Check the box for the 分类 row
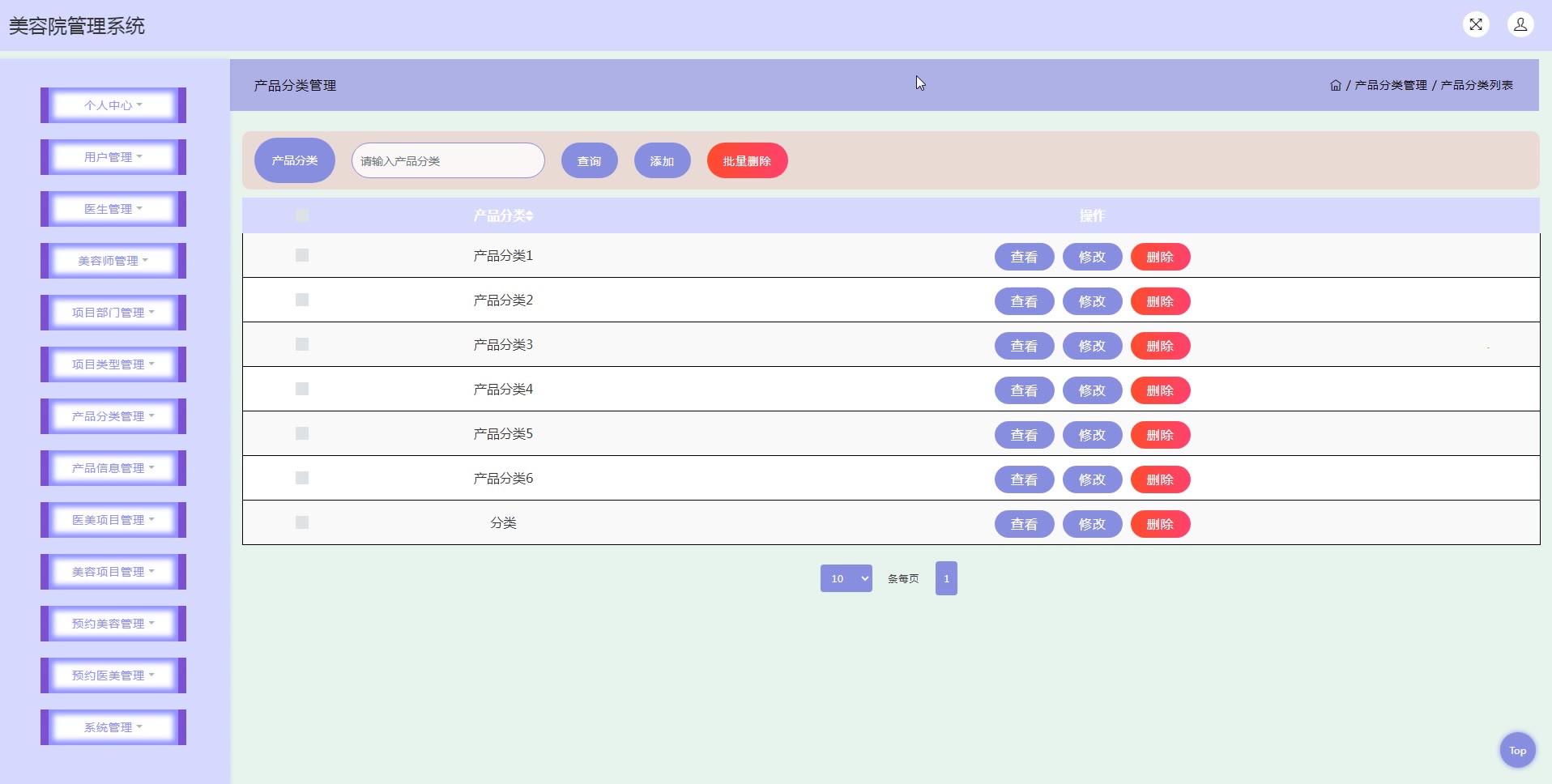 click(x=302, y=522)
